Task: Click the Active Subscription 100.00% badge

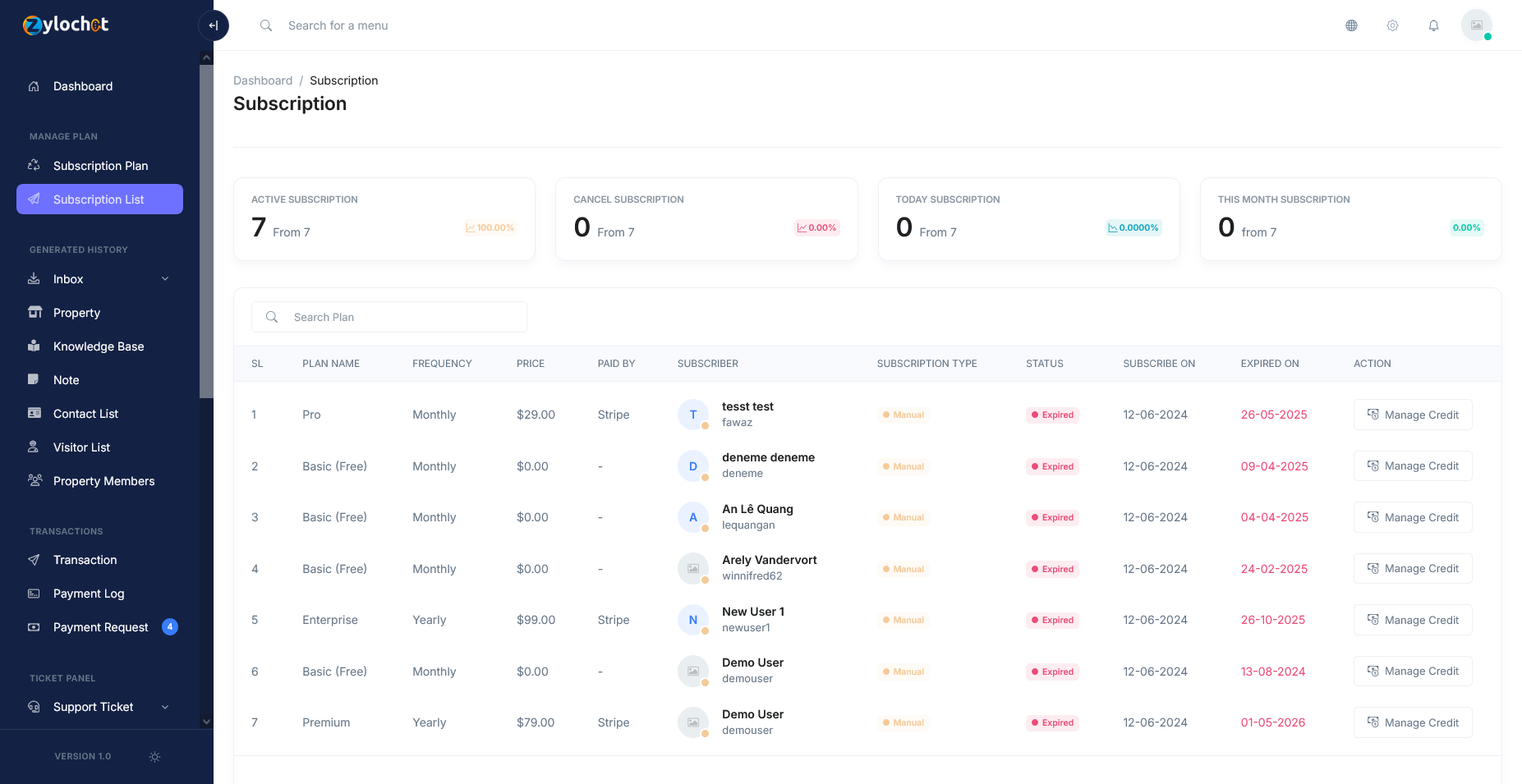Action: coord(490,227)
